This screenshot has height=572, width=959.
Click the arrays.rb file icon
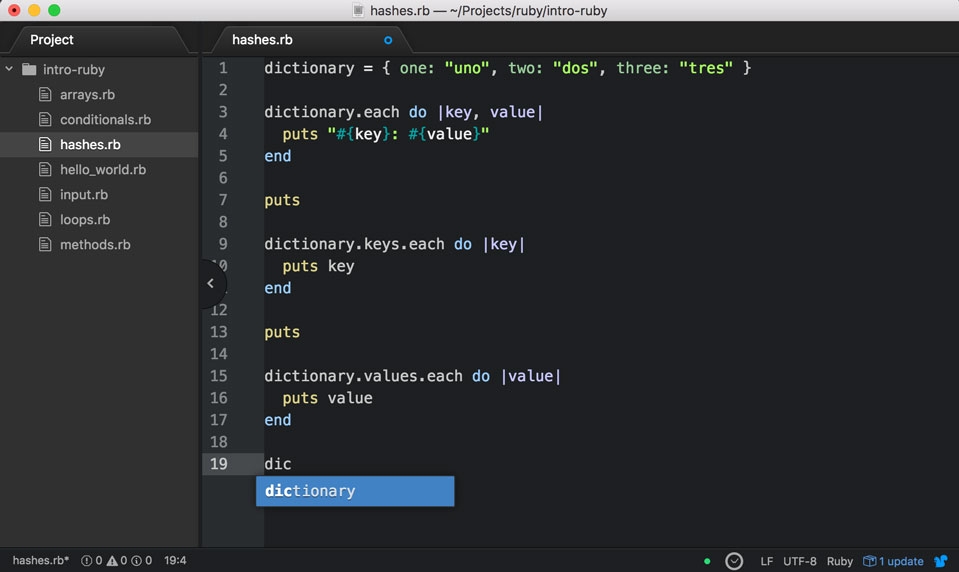click(x=45, y=95)
